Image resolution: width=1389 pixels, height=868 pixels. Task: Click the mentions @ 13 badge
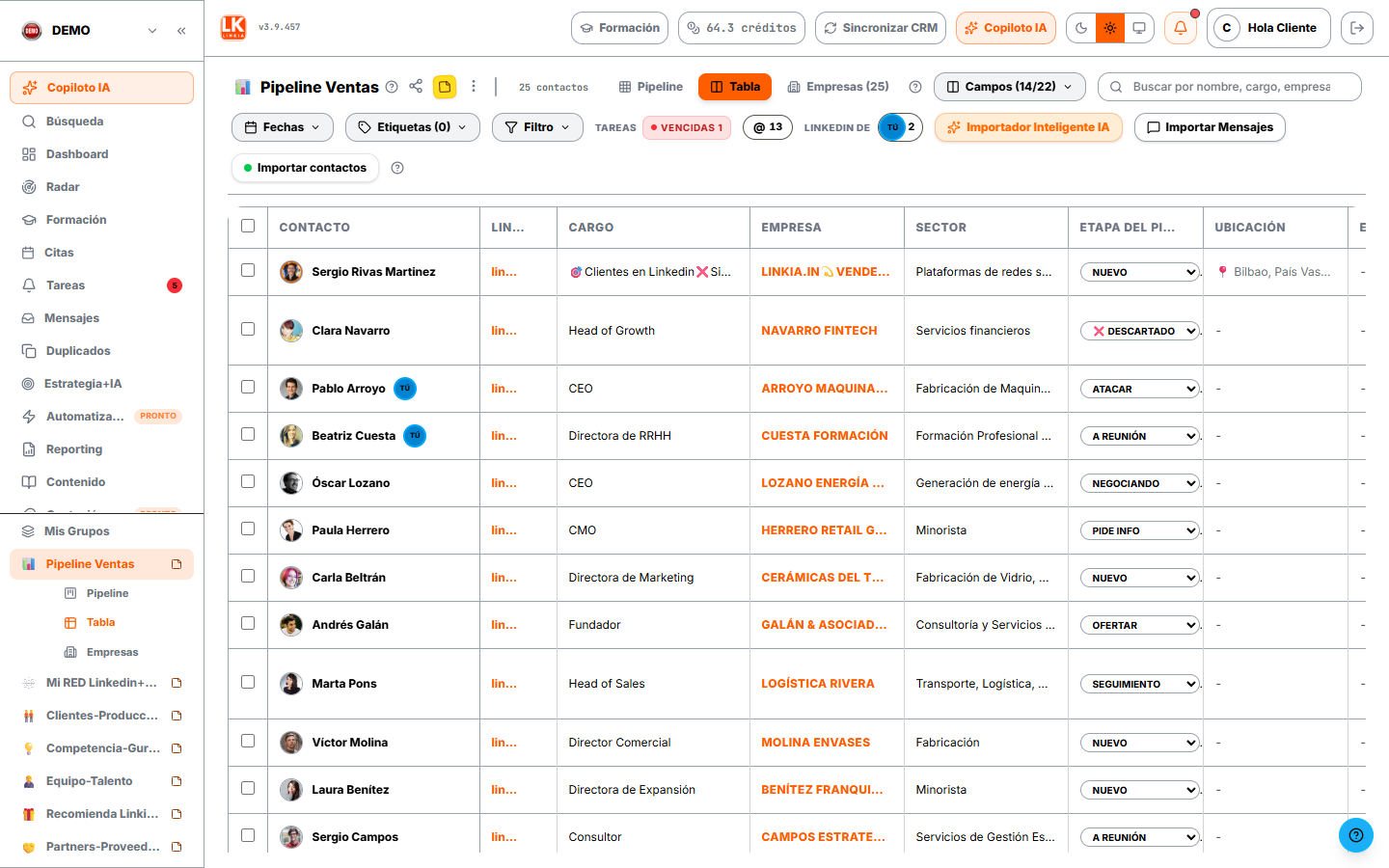click(x=768, y=127)
